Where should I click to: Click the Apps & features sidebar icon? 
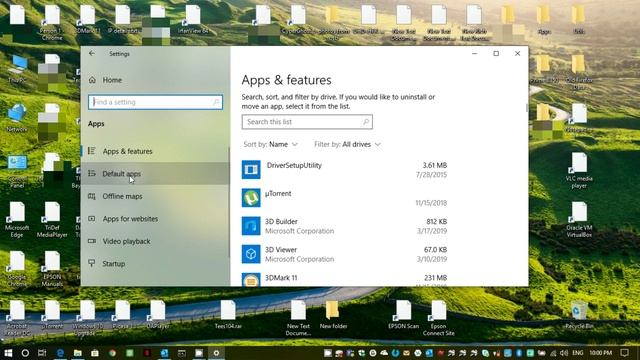[92, 151]
